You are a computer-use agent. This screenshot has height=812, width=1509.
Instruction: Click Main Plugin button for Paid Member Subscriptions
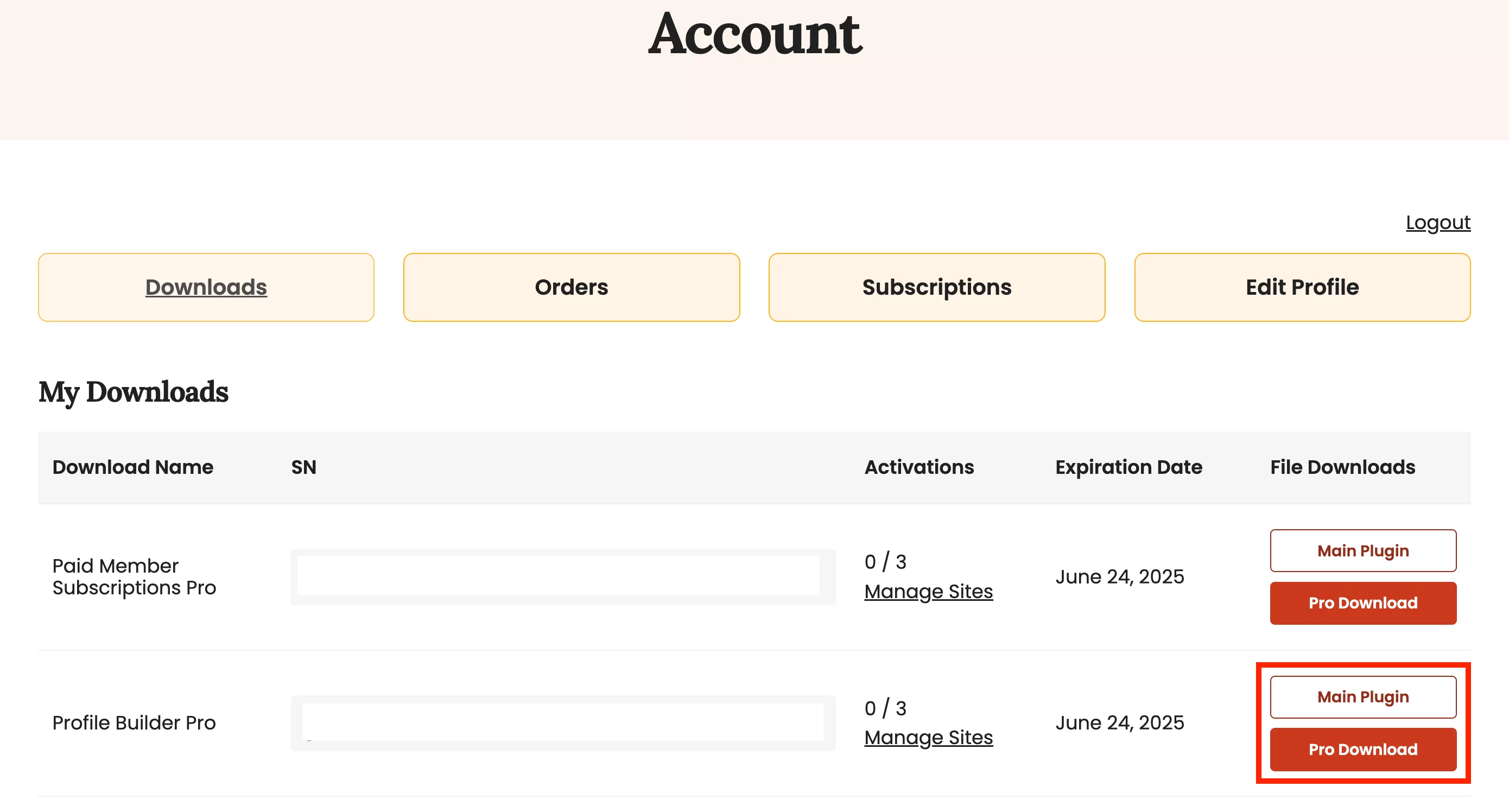[1362, 550]
